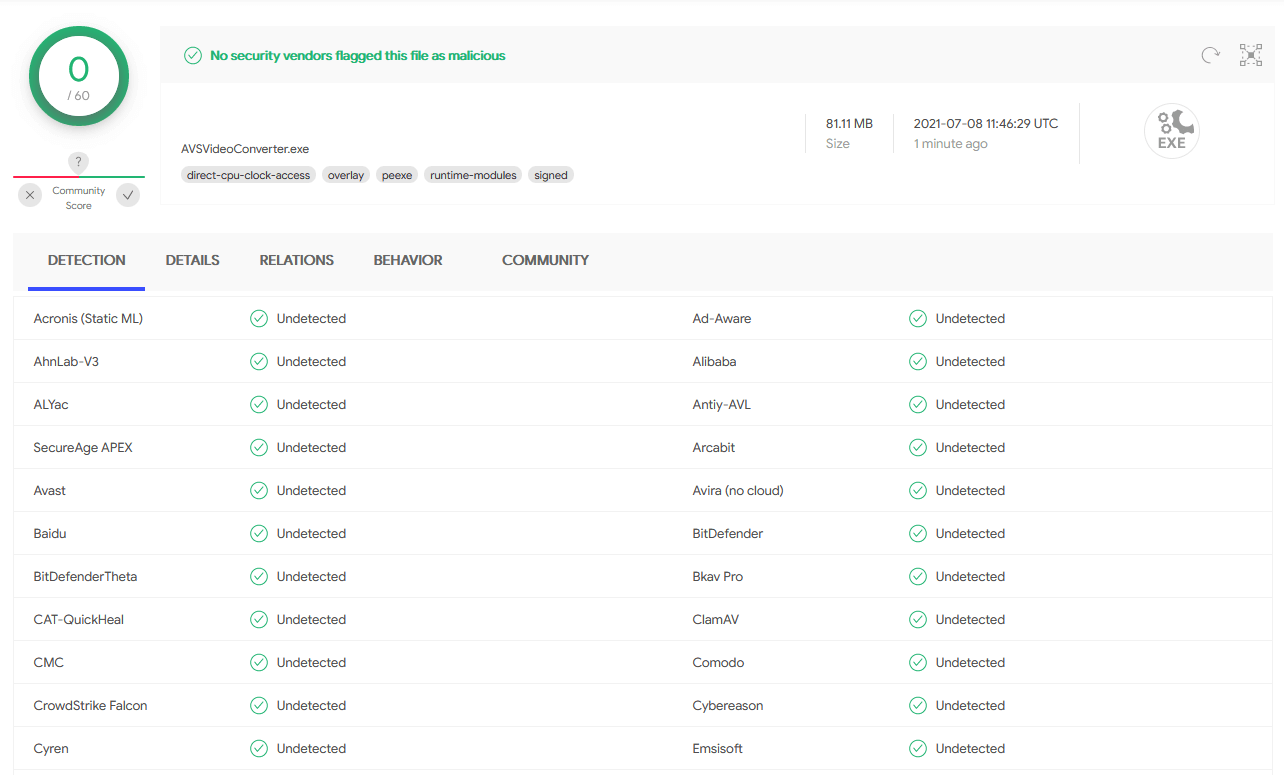The width and height of the screenshot is (1284, 775).
Task: Click the EXE file type icon
Action: coord(1171,131)
